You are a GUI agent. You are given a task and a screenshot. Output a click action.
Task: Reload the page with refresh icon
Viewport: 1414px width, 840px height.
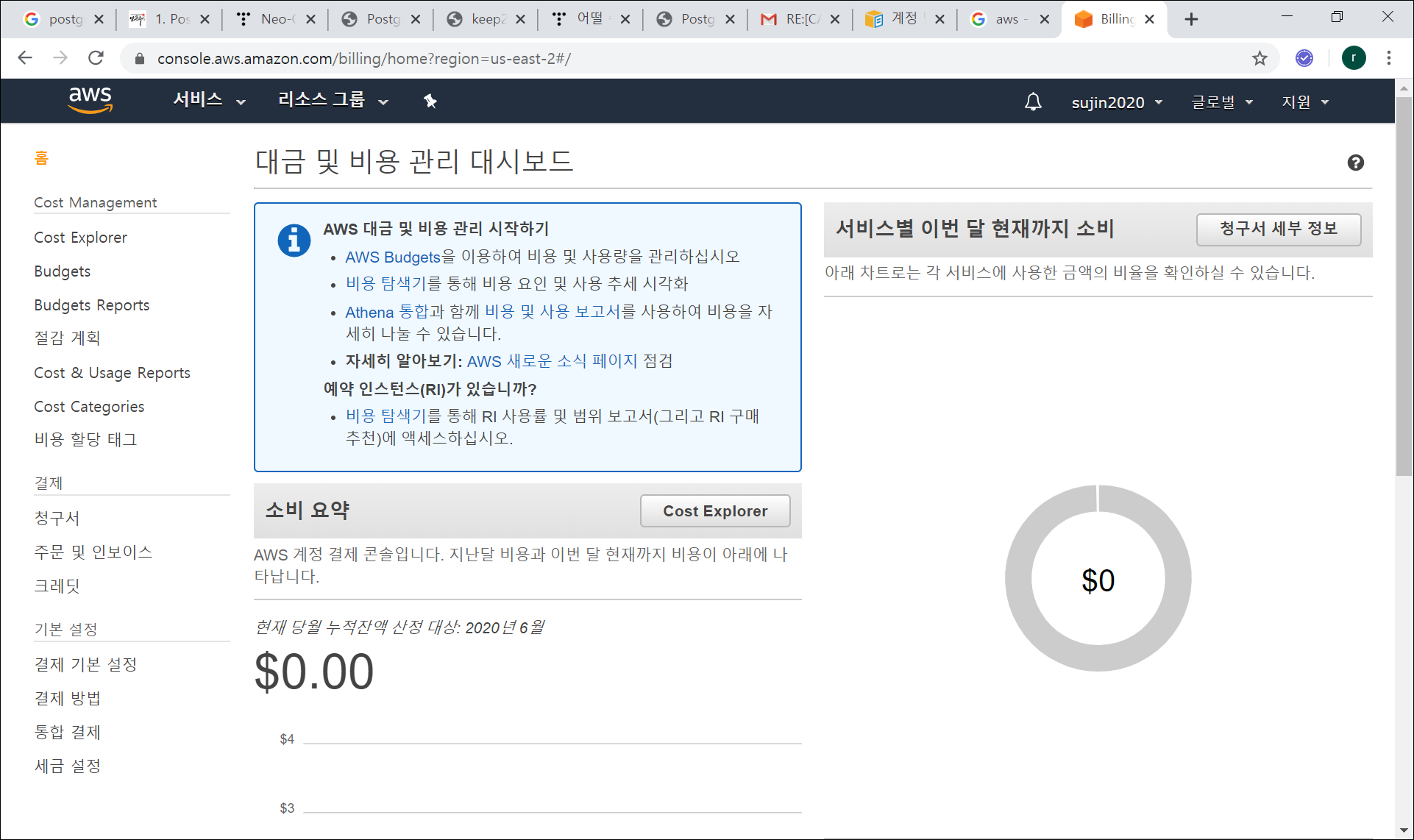pos(96,58)
